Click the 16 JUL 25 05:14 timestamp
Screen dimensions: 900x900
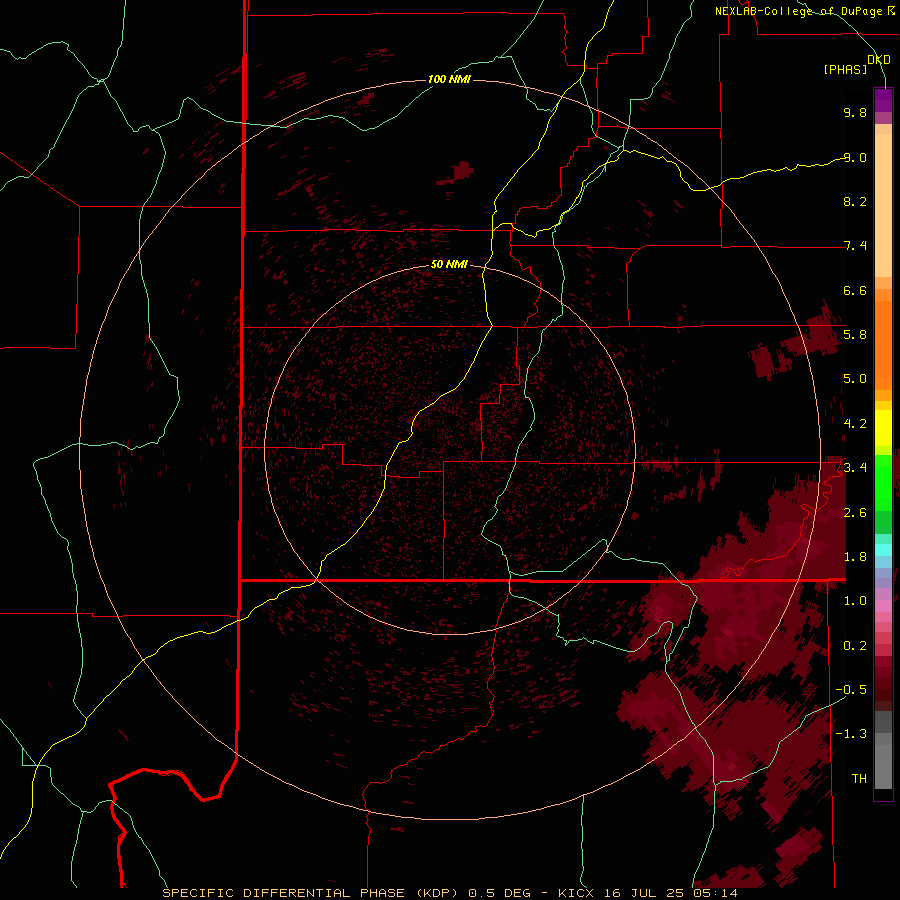669,893
